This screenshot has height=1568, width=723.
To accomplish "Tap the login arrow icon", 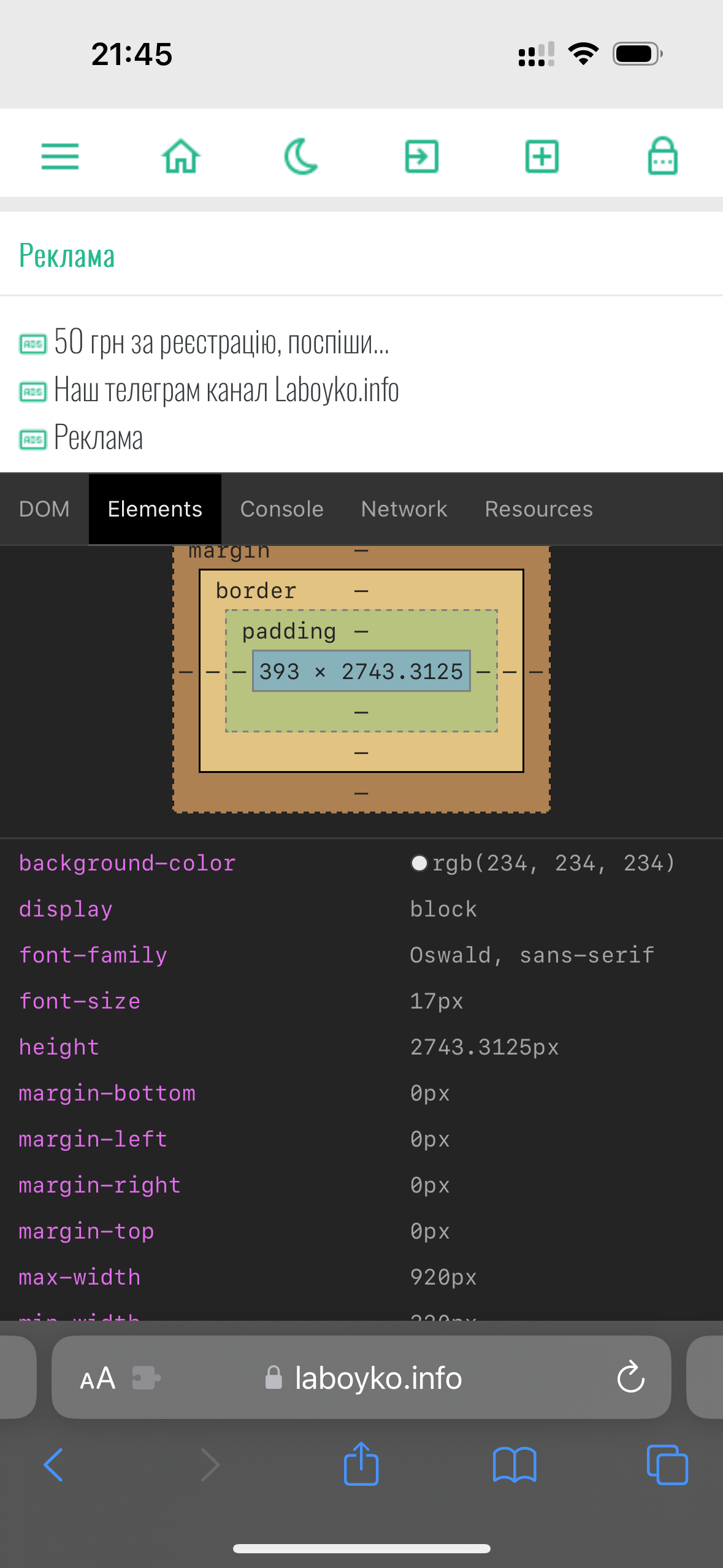I will 422,156.
